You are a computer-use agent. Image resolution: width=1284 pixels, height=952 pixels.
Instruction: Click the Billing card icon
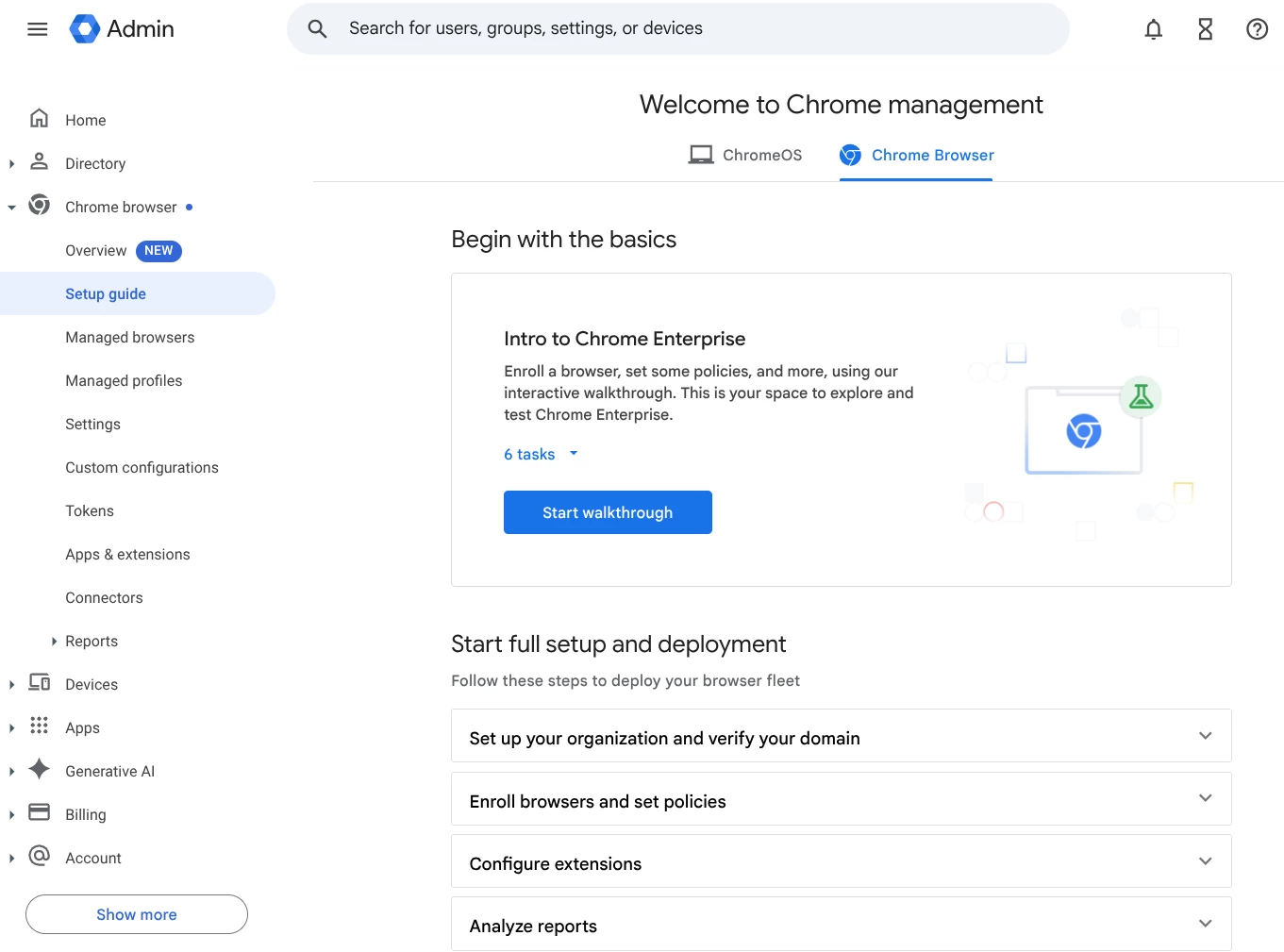coord(39,812)
